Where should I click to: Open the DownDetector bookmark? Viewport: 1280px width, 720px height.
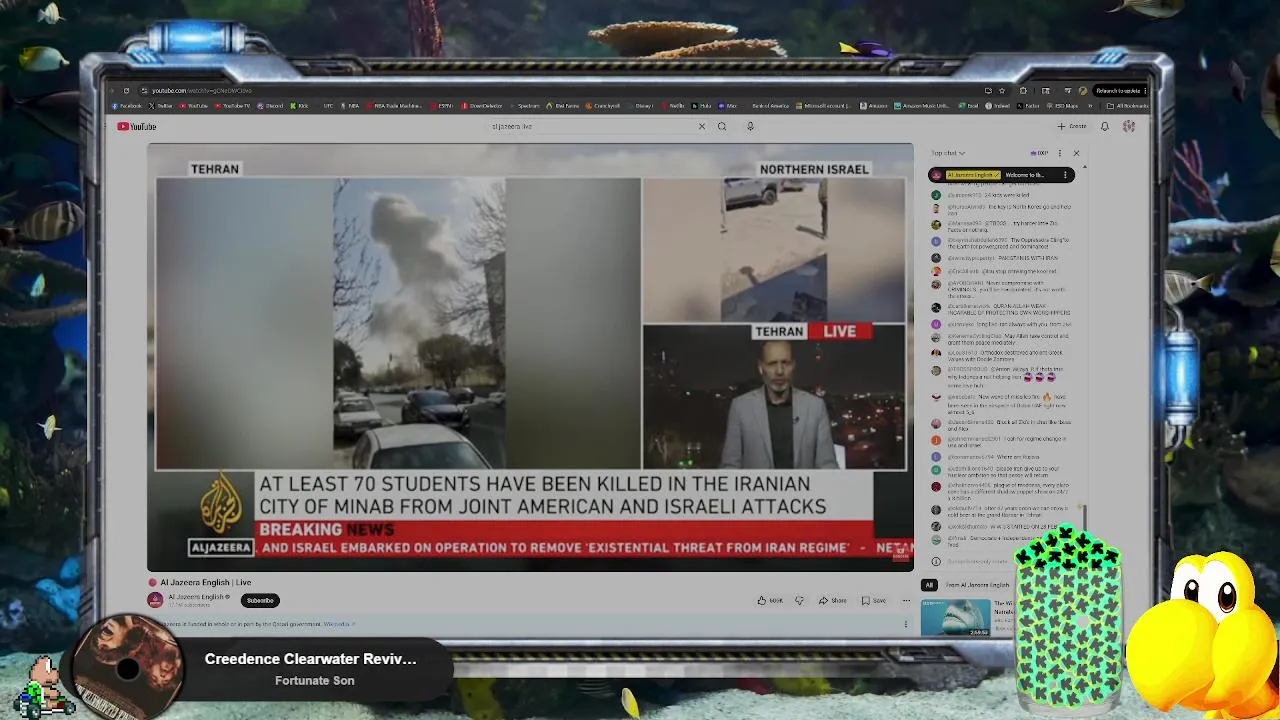[481, 106]
